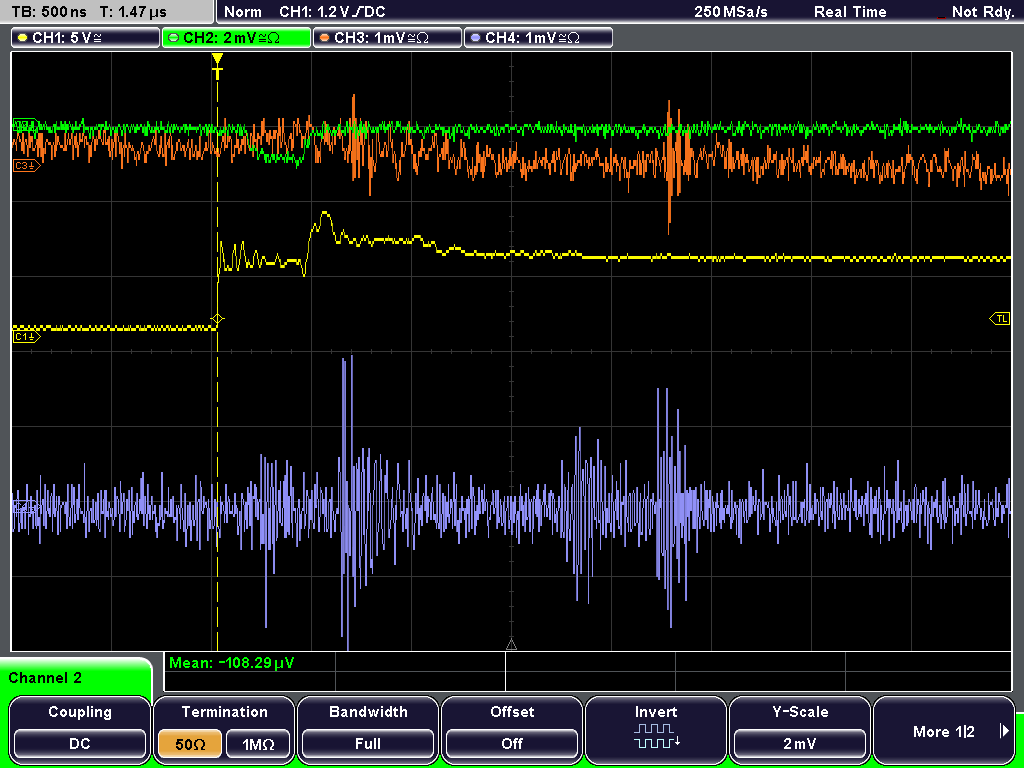The height and width of the screenshot is (768, 1024).
Task: Click the CH1: 1.2 V trigger source readout
Action: 332,12
